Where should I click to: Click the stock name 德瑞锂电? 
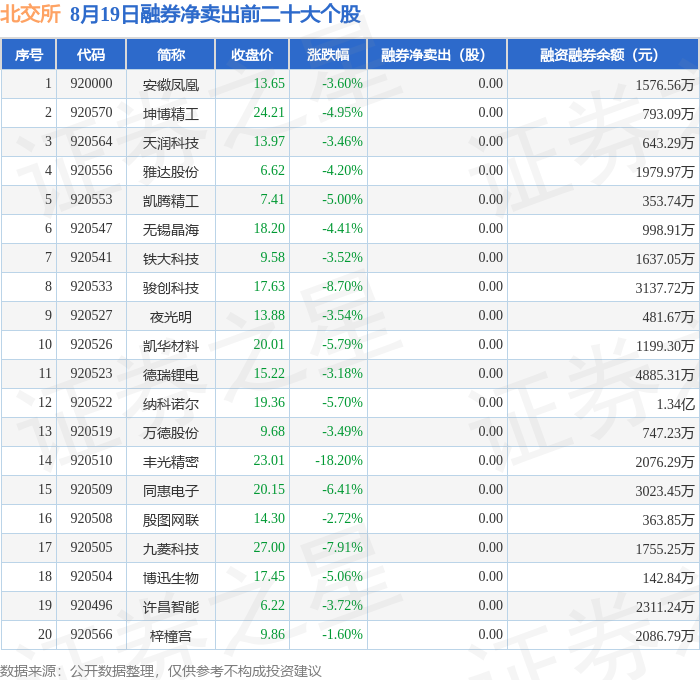pyautogui.click(x=171, y=375)
